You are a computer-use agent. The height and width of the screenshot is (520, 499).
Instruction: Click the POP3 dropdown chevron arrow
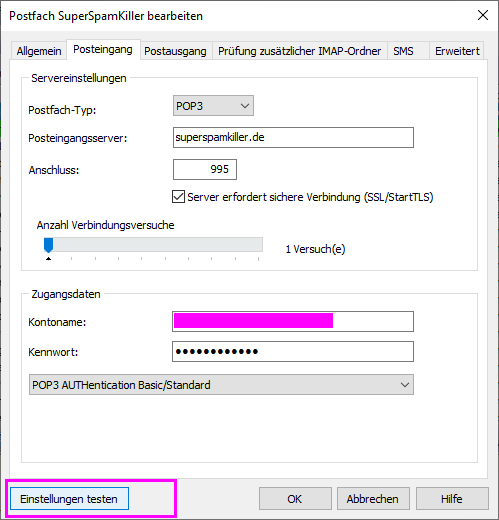point(245,106)
